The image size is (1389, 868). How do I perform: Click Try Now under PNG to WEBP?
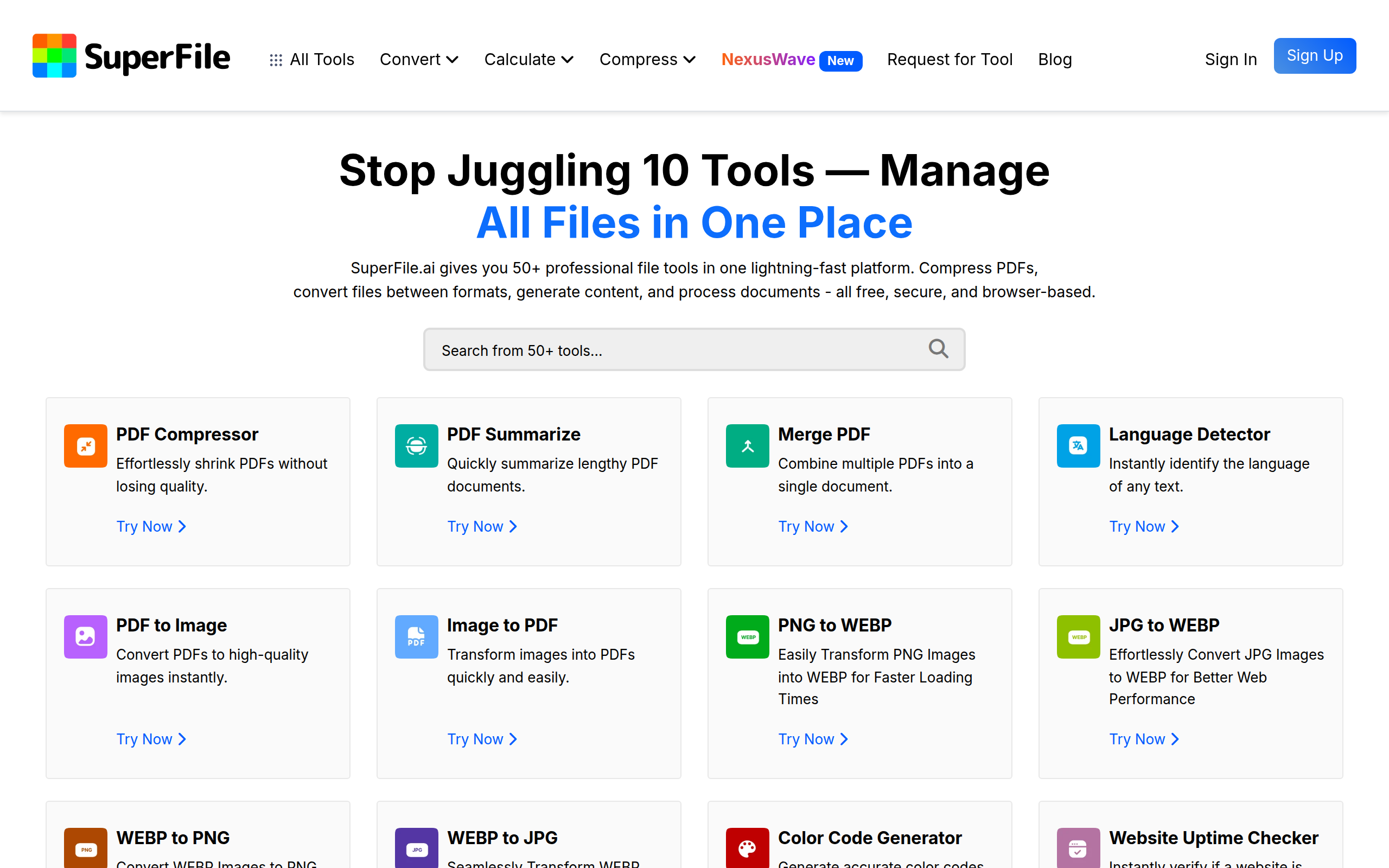(x=813, y=739)
